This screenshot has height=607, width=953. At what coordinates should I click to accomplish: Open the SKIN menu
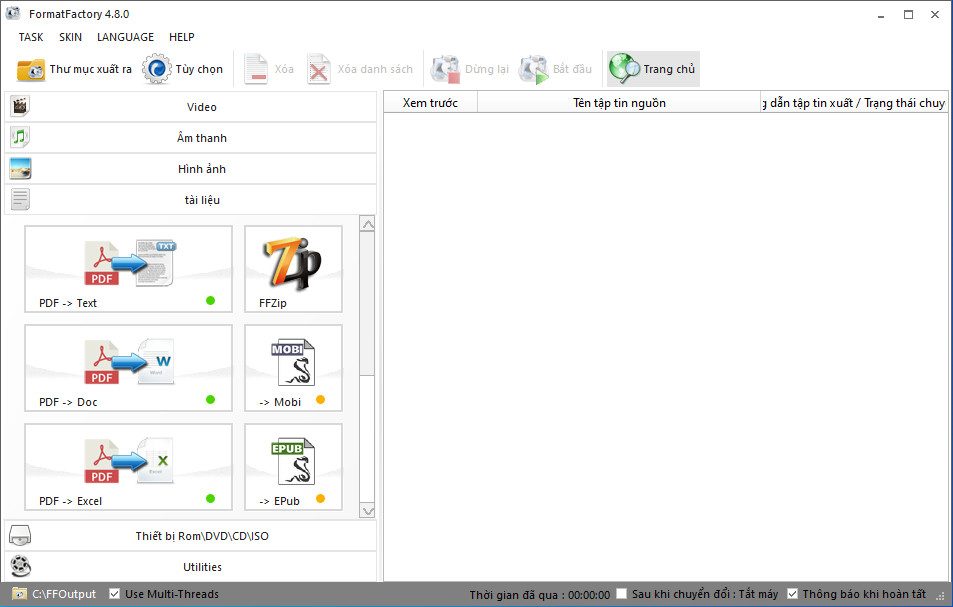point(71,37)
